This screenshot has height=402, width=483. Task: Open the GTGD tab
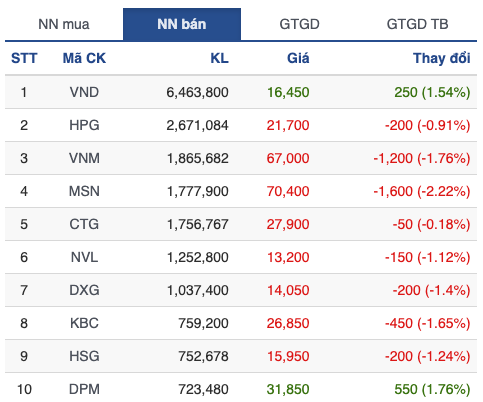click(299, 24)
